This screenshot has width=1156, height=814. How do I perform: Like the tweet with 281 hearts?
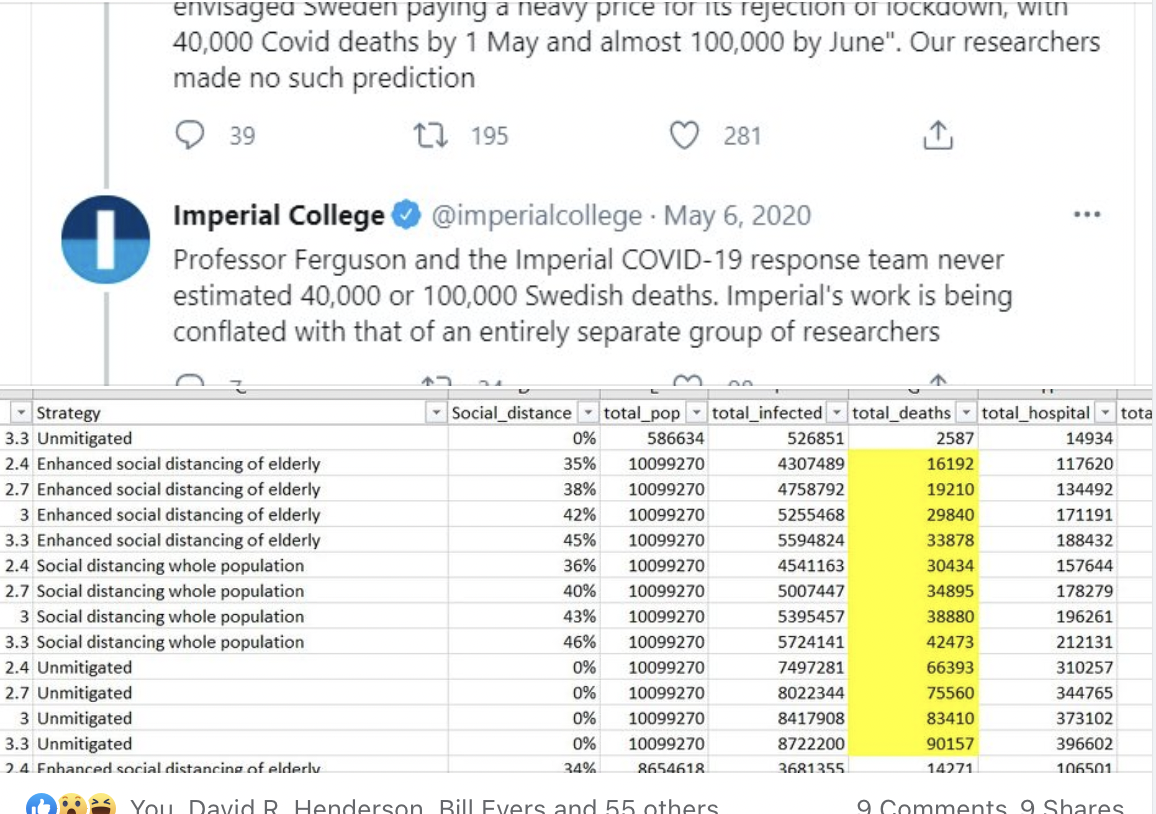[684, 135]
